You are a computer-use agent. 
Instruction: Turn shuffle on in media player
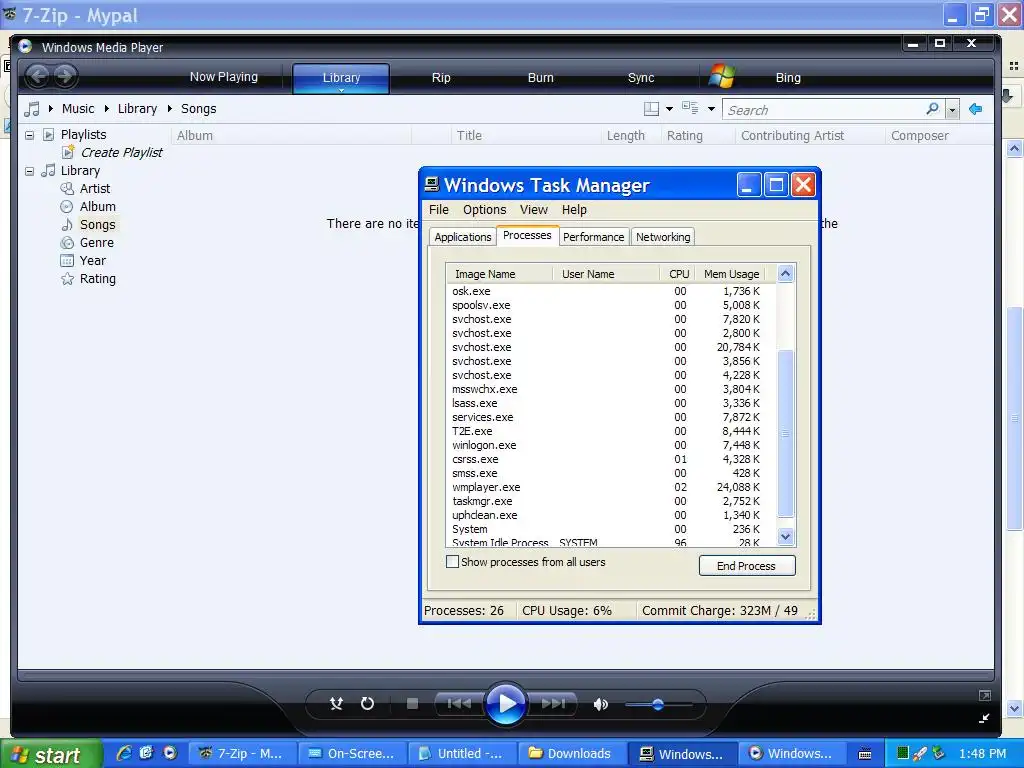(x=336, y=703)
